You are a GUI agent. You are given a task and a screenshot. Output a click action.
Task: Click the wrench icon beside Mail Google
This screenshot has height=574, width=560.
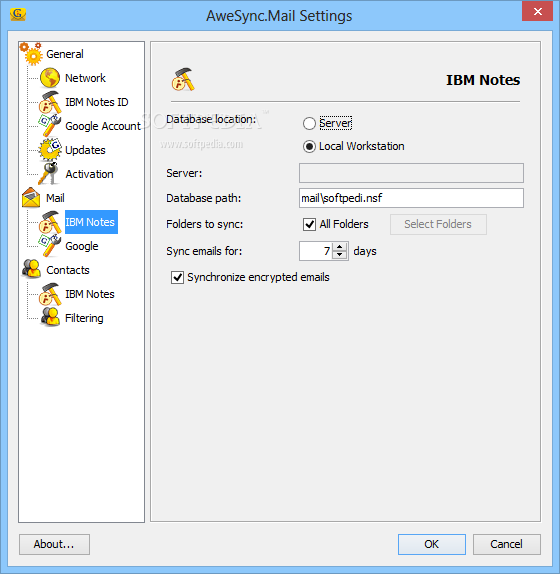point(50,246)
